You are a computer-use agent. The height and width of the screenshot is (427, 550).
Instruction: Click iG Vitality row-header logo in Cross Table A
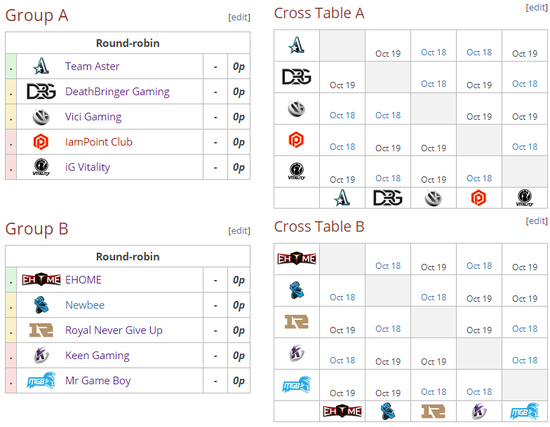coord(296,171)
